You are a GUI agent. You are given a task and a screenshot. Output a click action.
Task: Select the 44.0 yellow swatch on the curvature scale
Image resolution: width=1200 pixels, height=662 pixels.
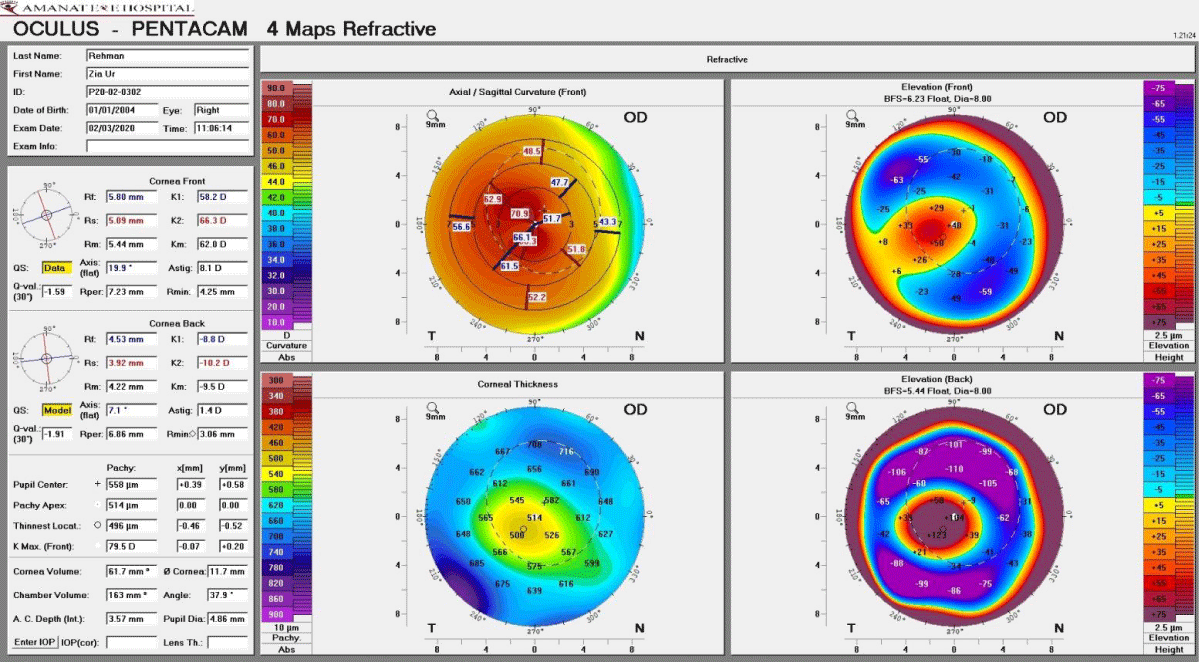275,181
